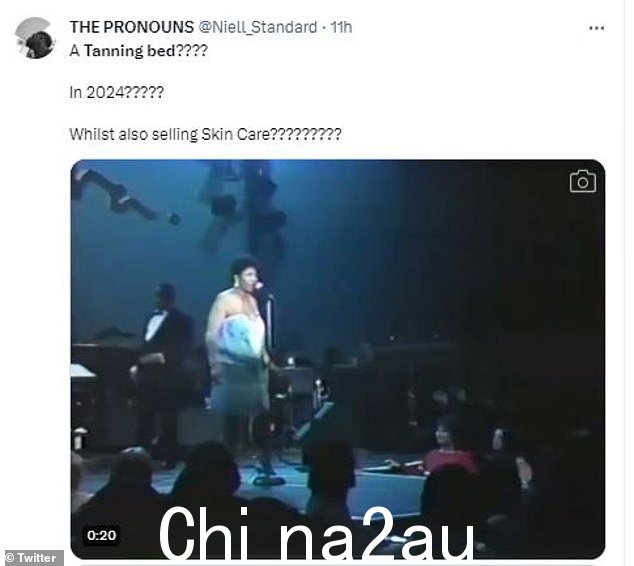The height and width of the screenshot is (566, 634).
Task: Open the three-dot more options menu
Action: [x=596, y=28]
